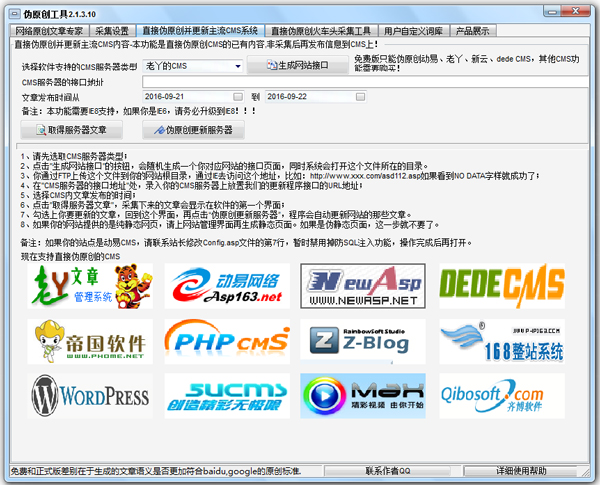Open the 网络原创文章专家 tab
The image size is (600, 485).
pos(49,31)
